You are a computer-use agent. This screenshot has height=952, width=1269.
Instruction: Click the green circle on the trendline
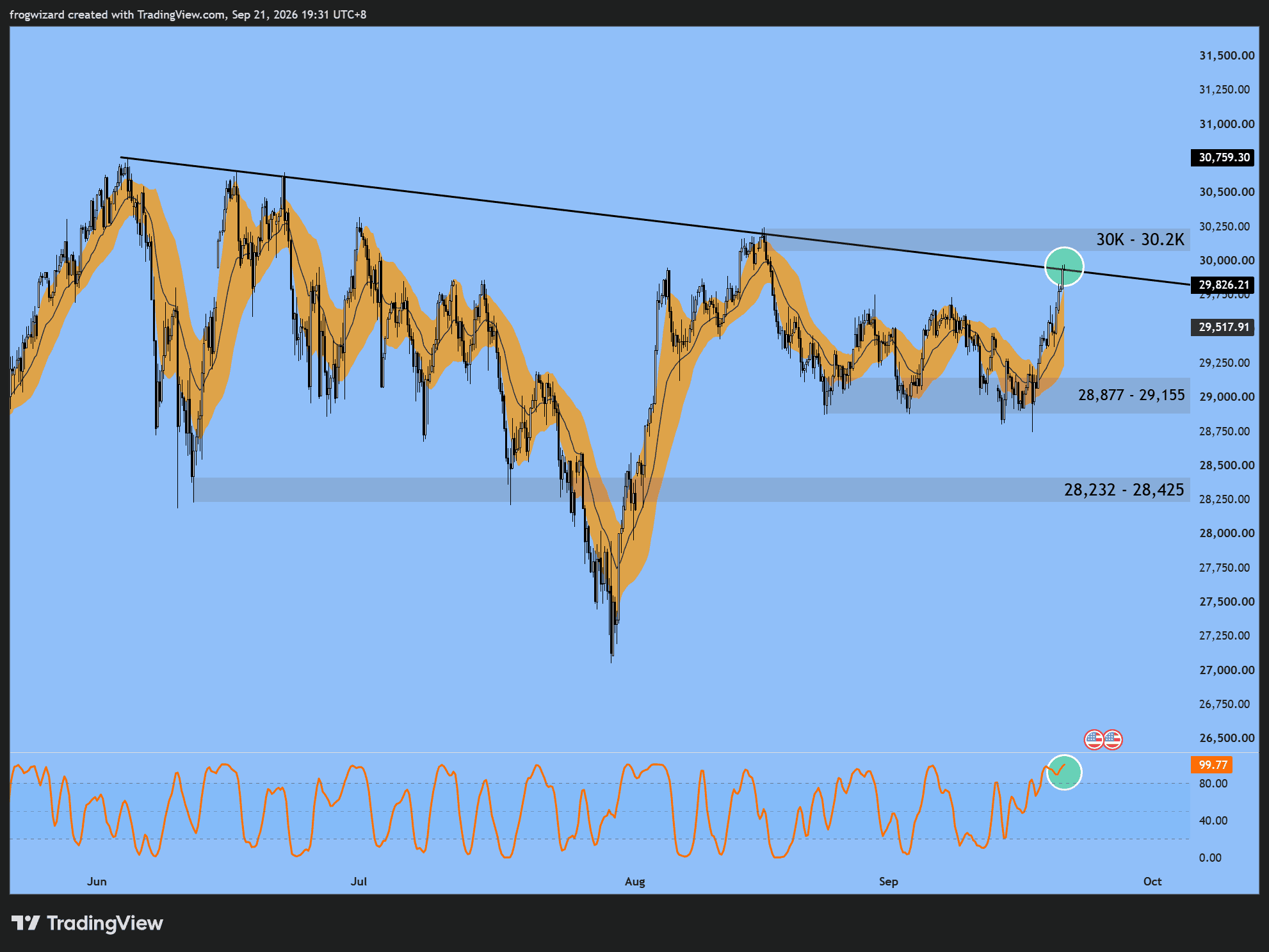pos(1064,266)
